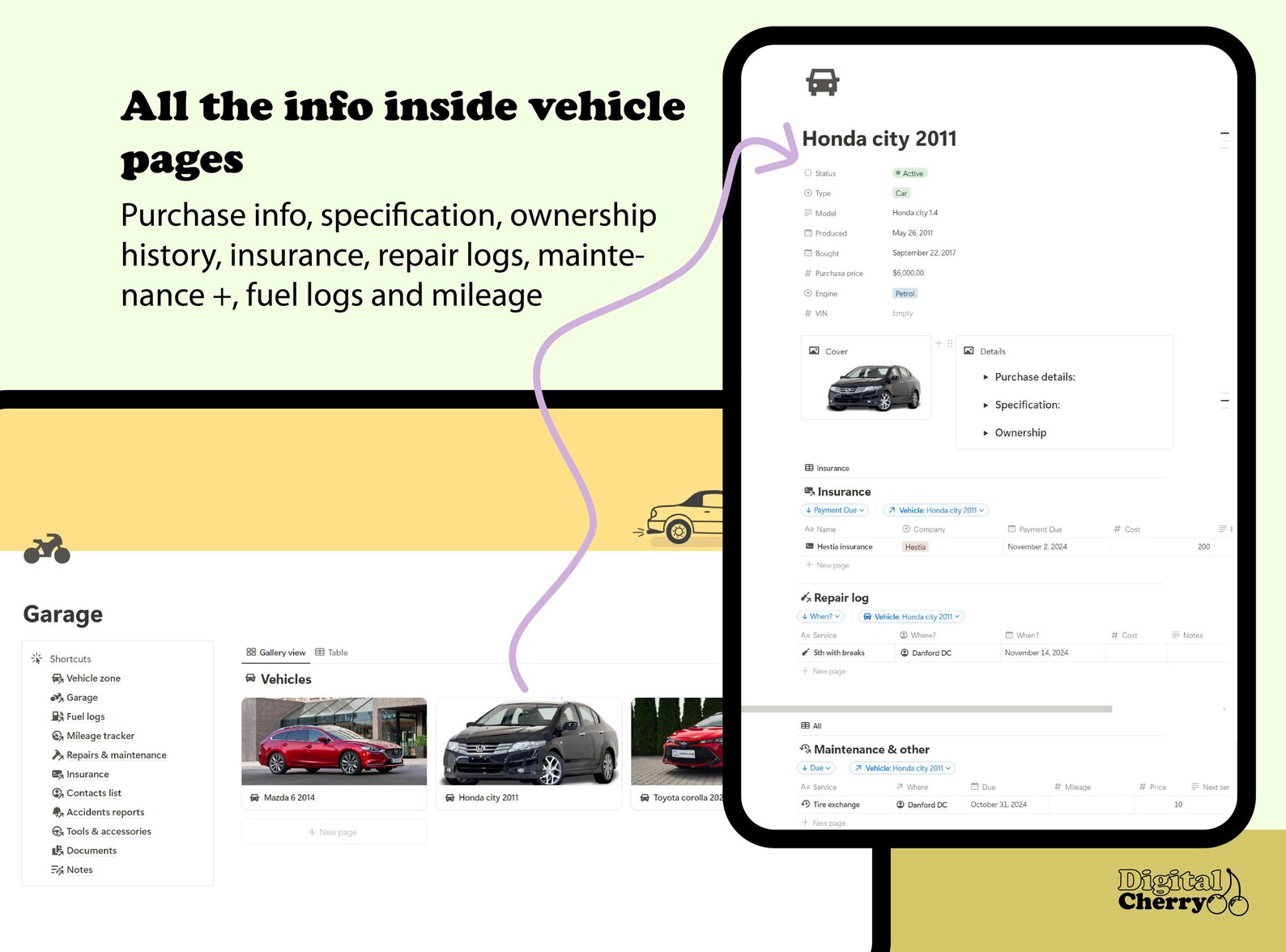Viewport: 1286px width, 952px height.
Task: Switch to the Table view tab
Action: click(x=332, y=652)
